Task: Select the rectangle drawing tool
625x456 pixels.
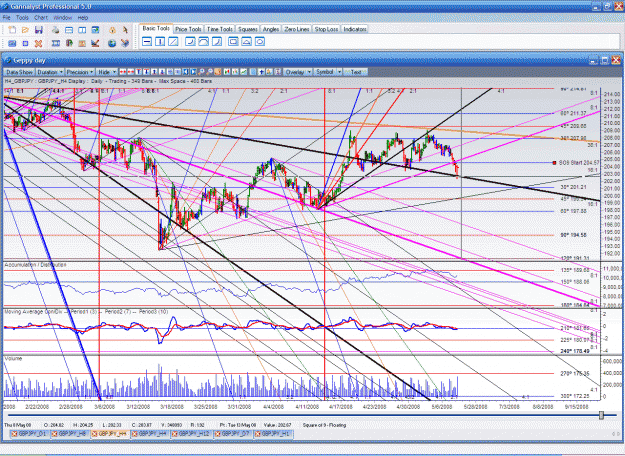Action: [234, 41]
